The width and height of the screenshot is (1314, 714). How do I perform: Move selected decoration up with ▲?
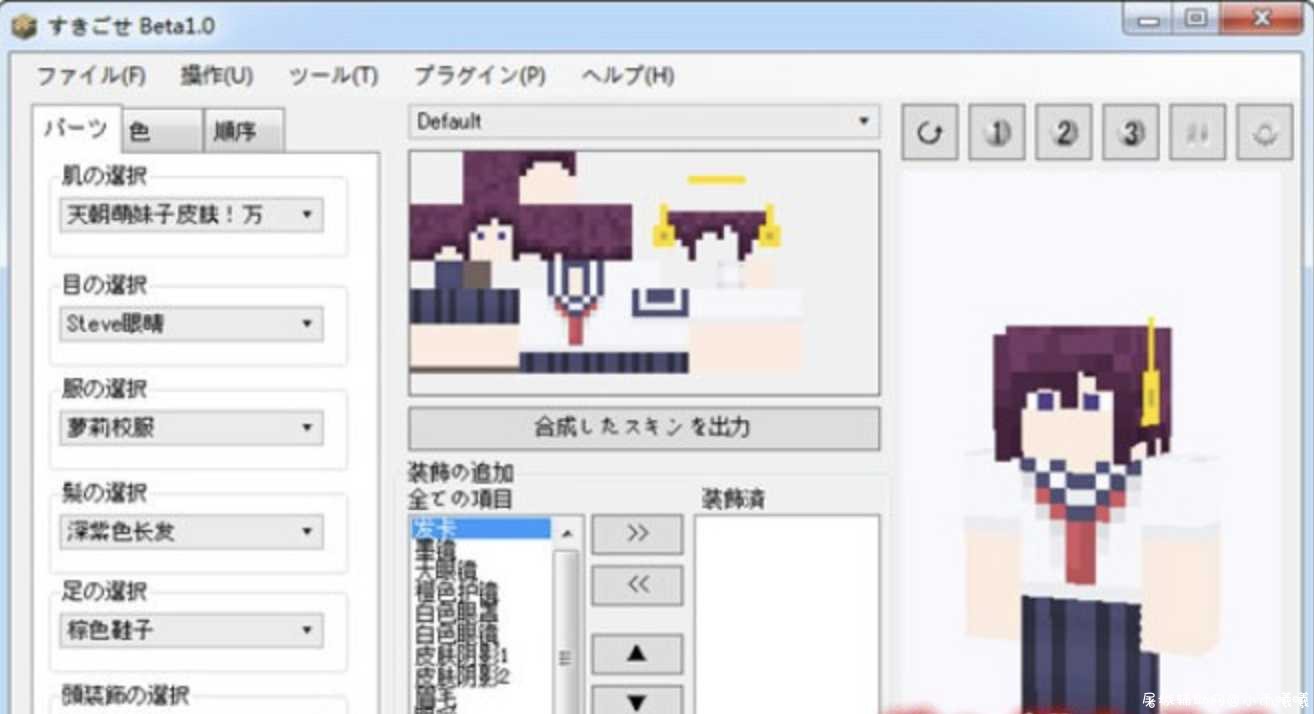(x=637, y=654)
